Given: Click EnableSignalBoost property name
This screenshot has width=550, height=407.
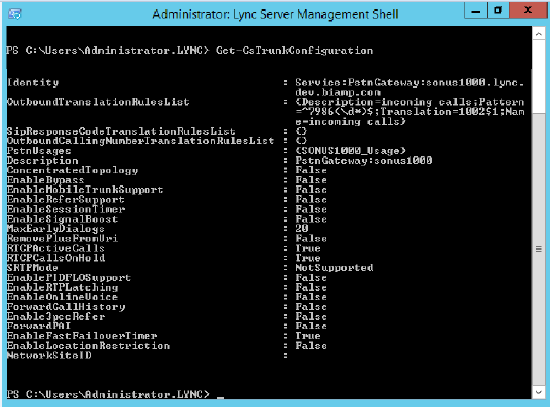Looking at the screenshot, I should click(x=62, y=219).
